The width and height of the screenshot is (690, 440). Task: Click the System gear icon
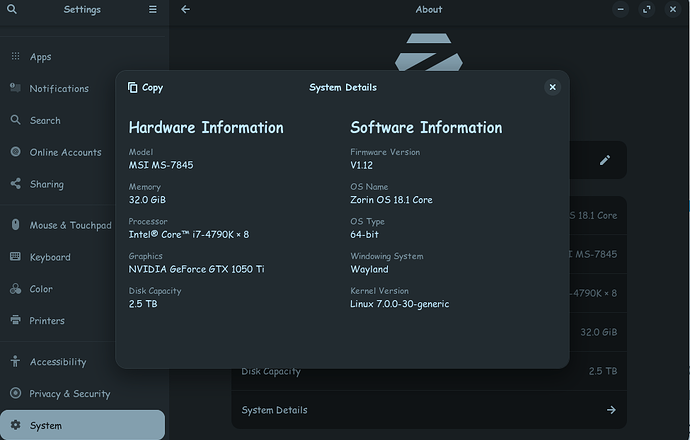15,425
